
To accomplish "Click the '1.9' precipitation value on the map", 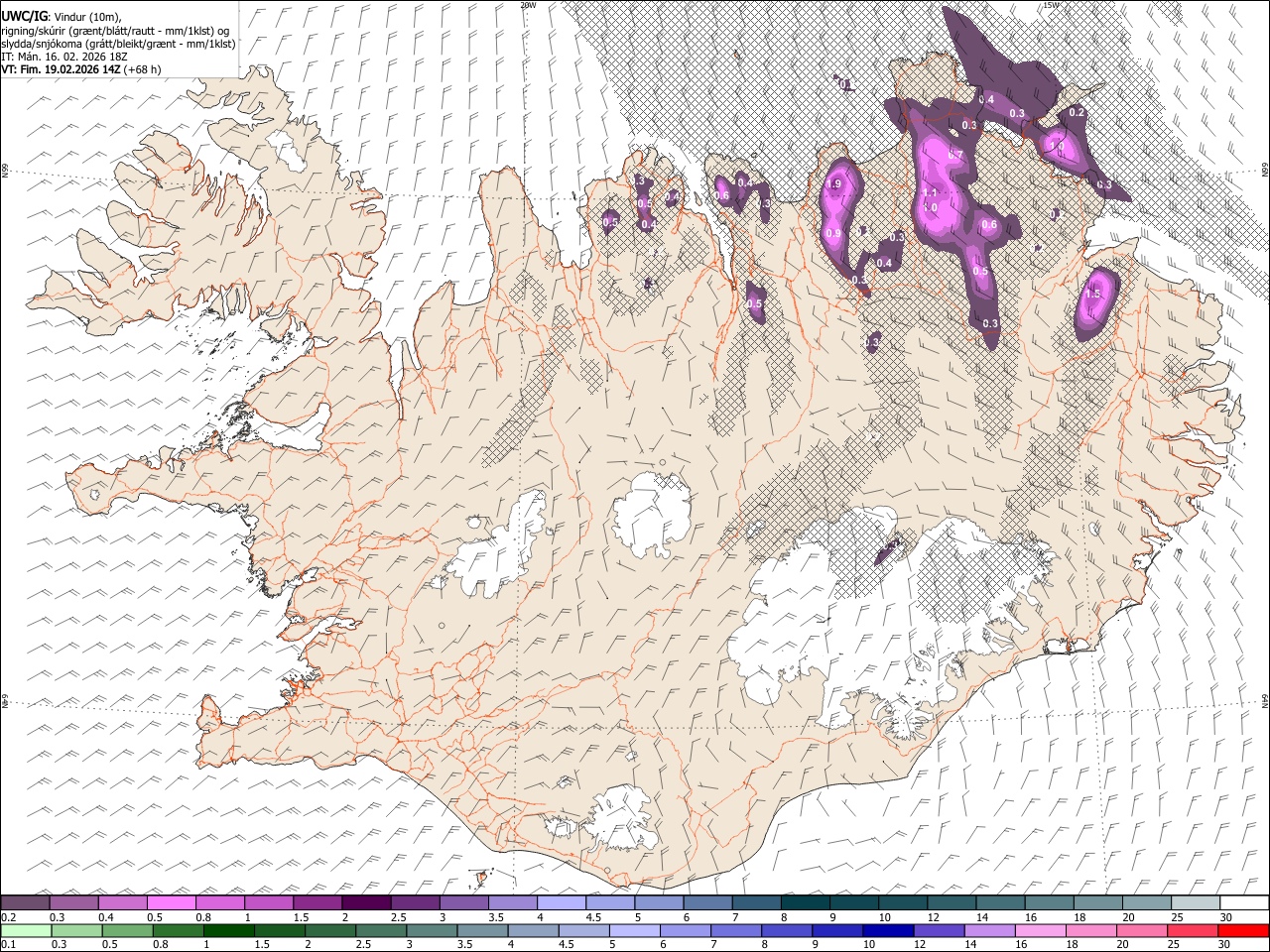I will point(834,184).
